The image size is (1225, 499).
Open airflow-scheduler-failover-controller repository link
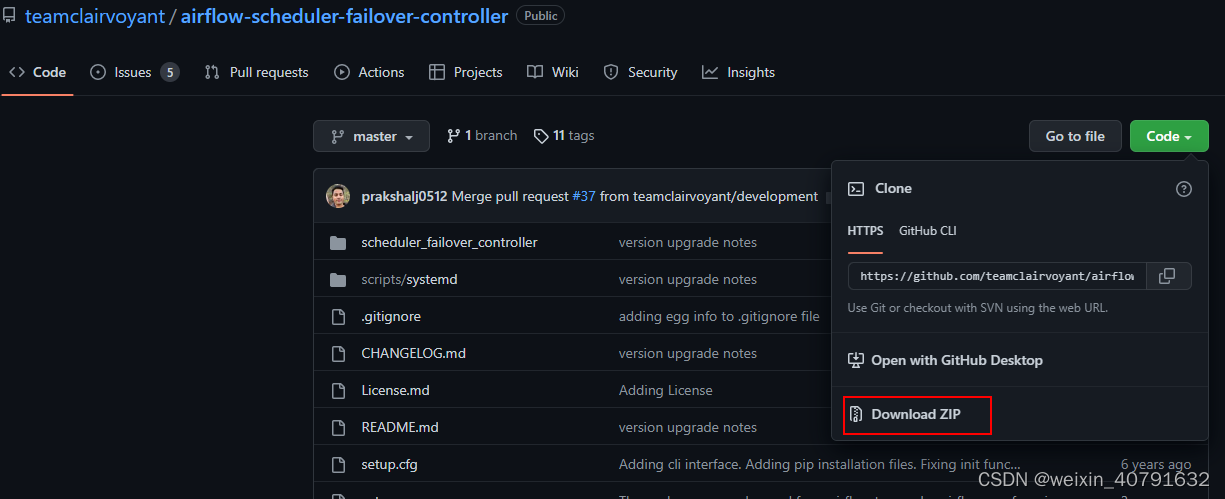coord(344,16)
